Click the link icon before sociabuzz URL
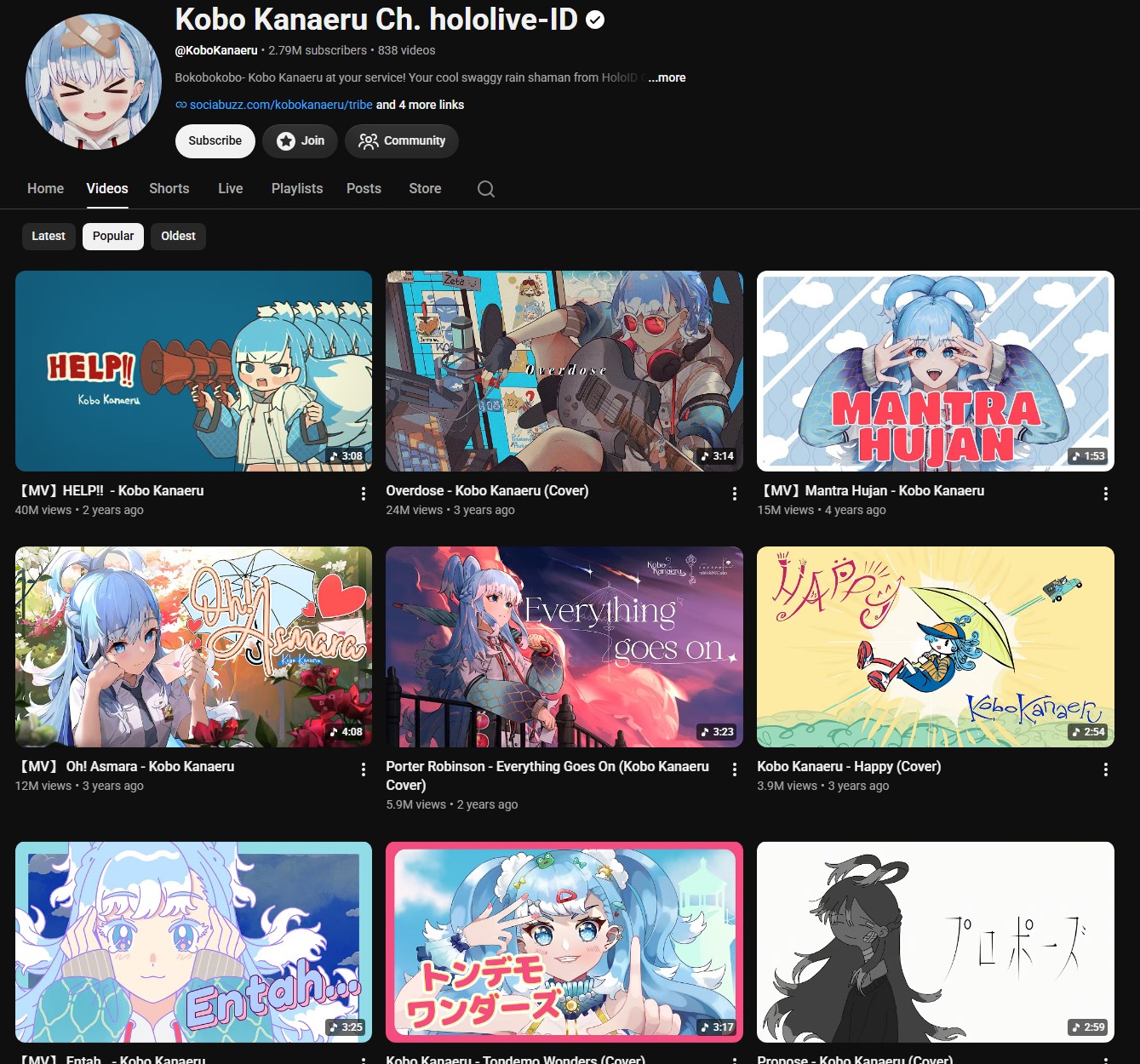The width and height of the screenshot is (1140, 1064). click(180, 105)
